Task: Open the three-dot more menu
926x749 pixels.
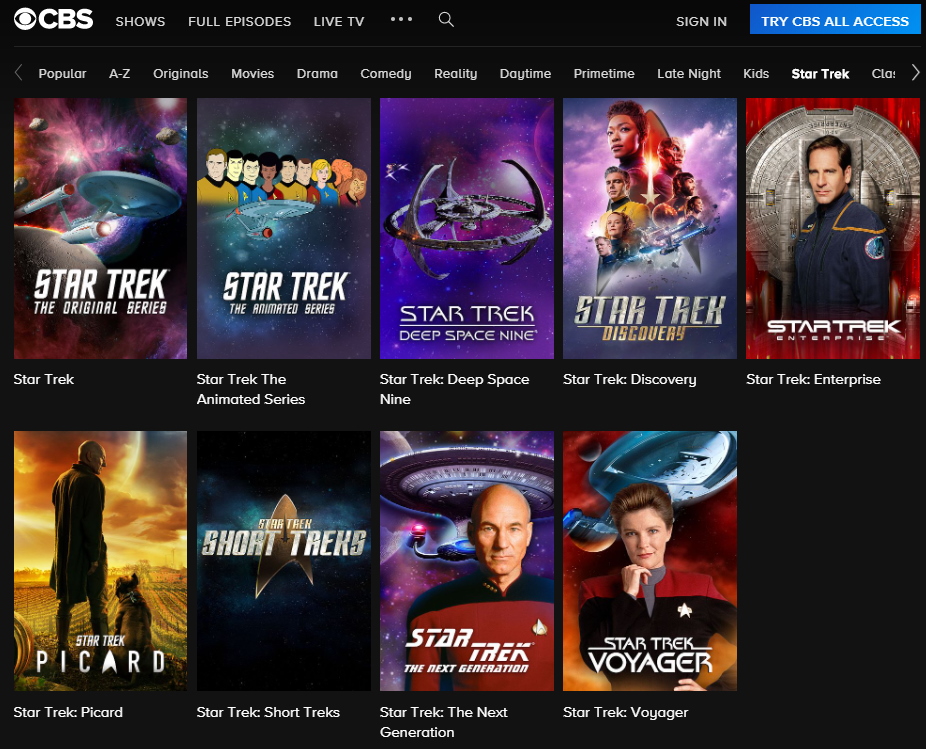Action: 401,20
